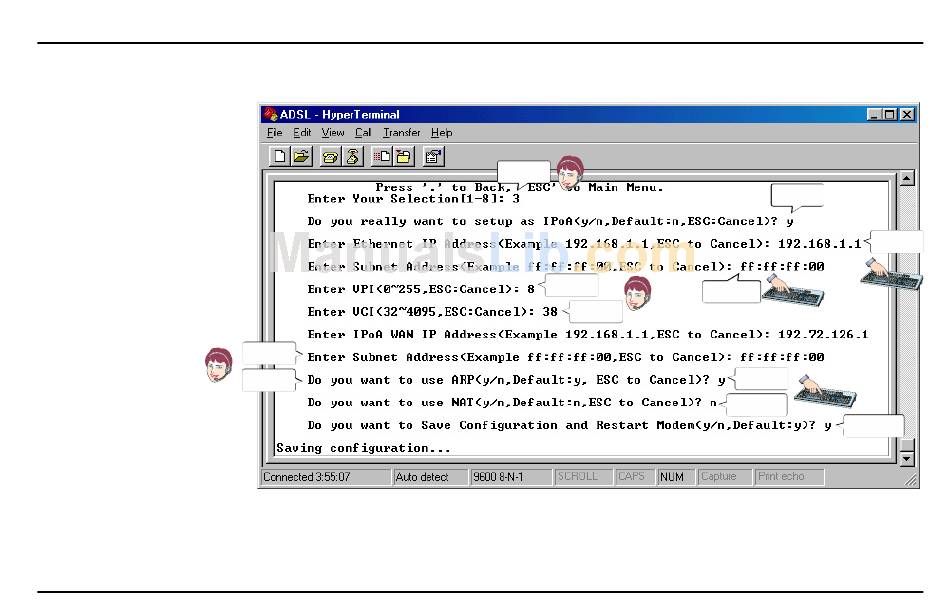The image size is (950, 614).
Task: Click the terminal scrollbar up arrow
Action: click(x=906, y=178)
